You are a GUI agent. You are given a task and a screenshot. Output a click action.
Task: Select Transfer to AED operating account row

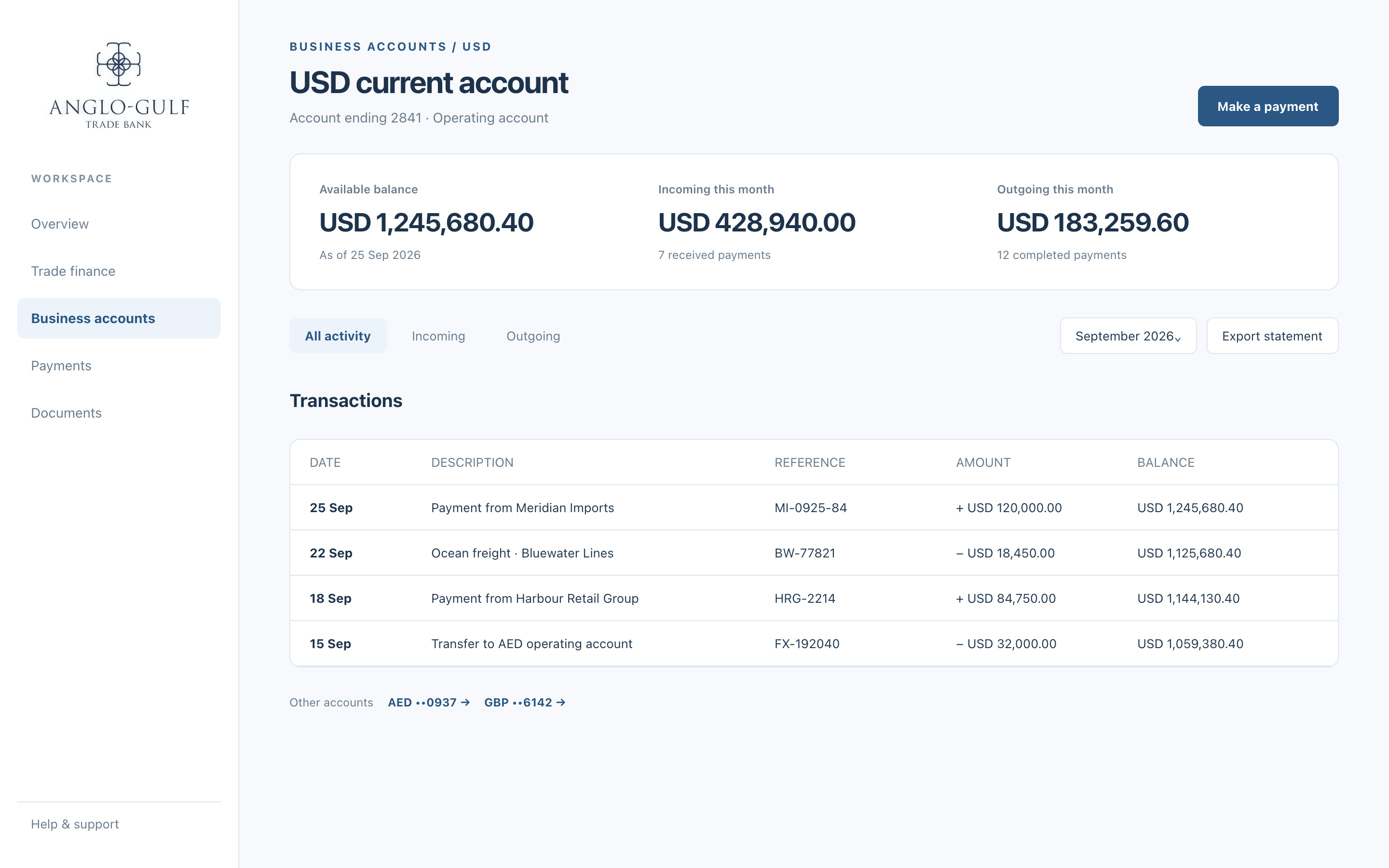coord(814,644)
